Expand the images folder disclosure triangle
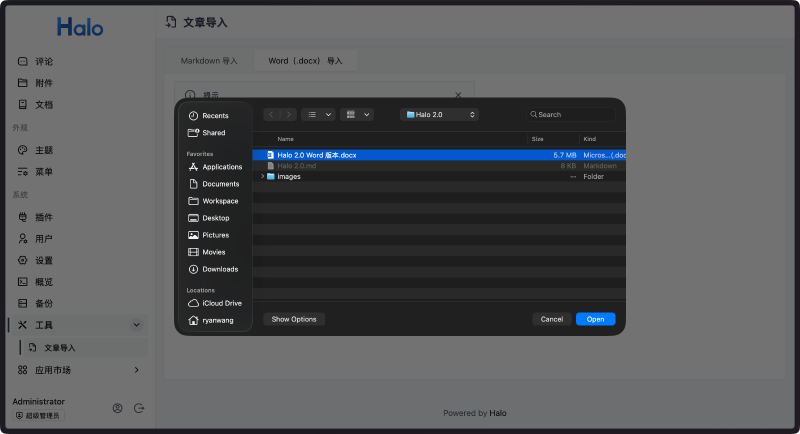800x434 pixels. [262, 177]
